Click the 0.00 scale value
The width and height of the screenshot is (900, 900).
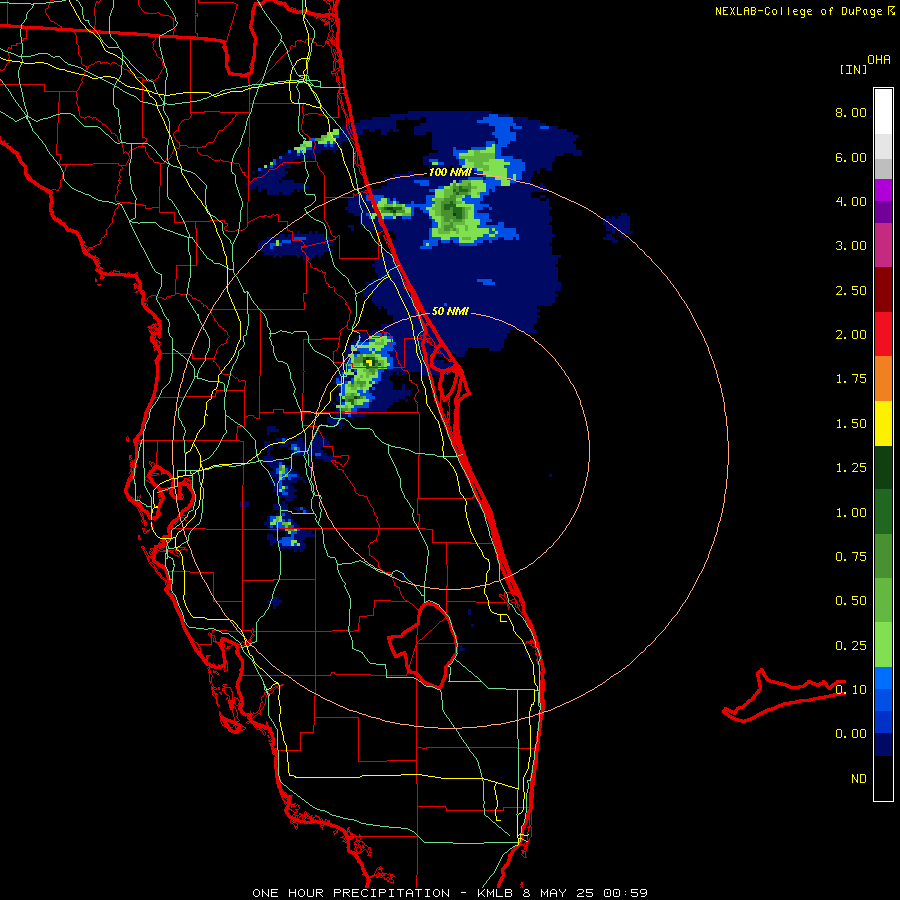851,734
